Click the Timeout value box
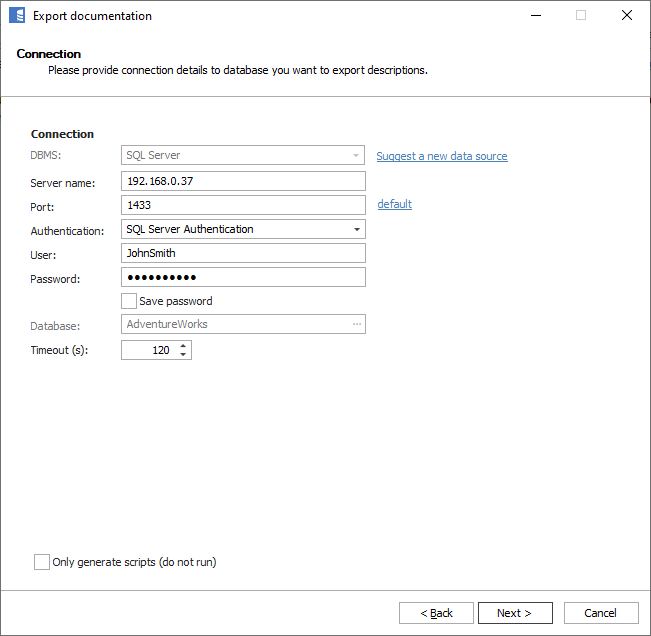Image resolution: width=651 pixels, height=636 pixels. click(x=148, y=351)
